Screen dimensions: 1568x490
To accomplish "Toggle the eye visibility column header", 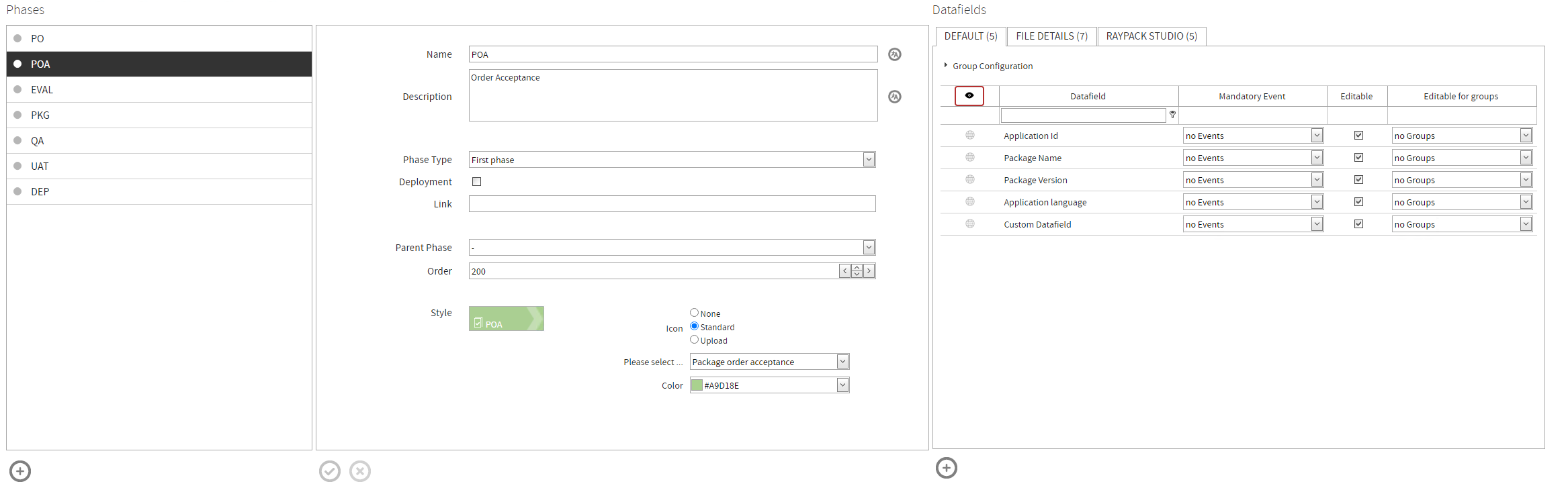I will click(969, 96).
